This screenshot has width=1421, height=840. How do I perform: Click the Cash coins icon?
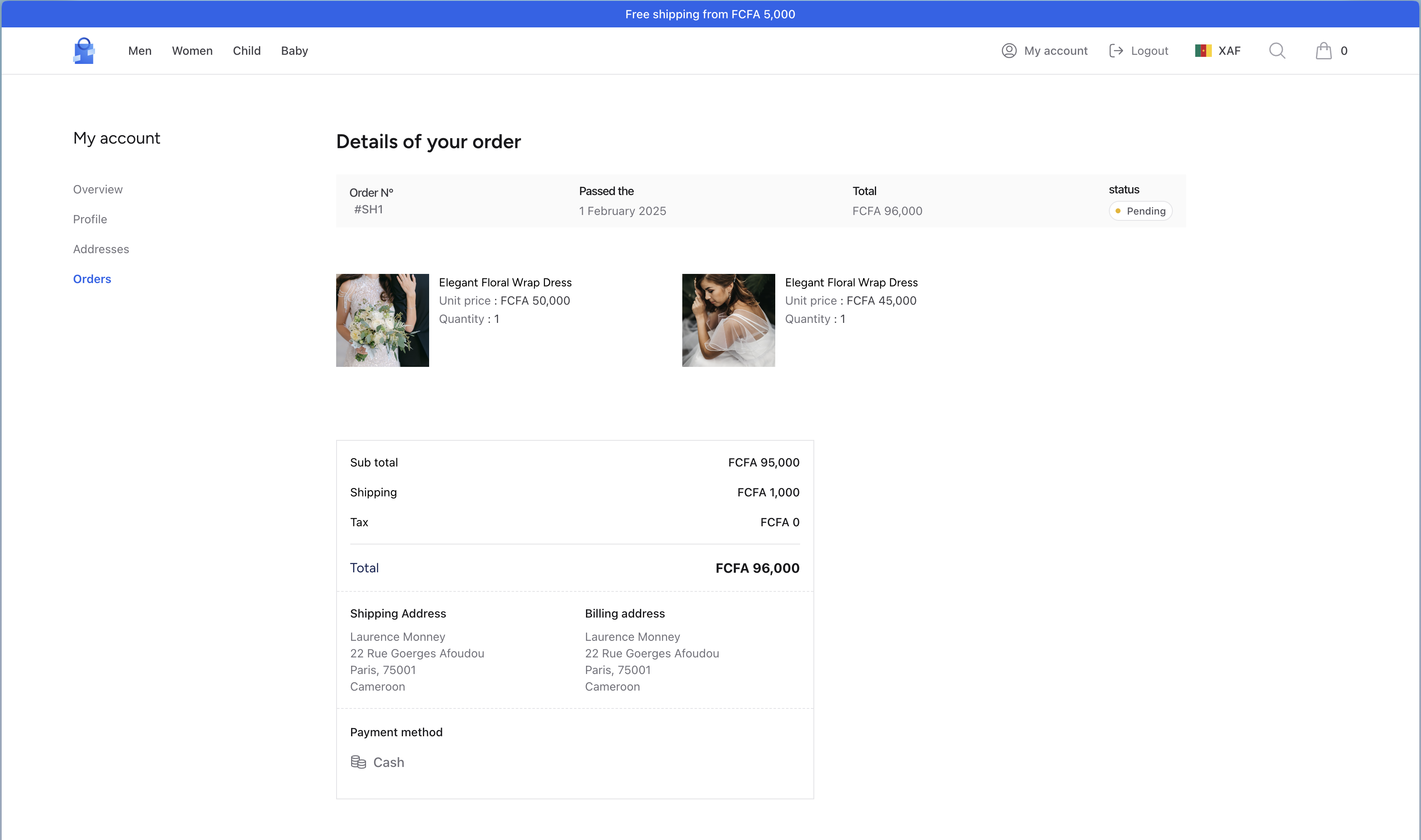358,762
